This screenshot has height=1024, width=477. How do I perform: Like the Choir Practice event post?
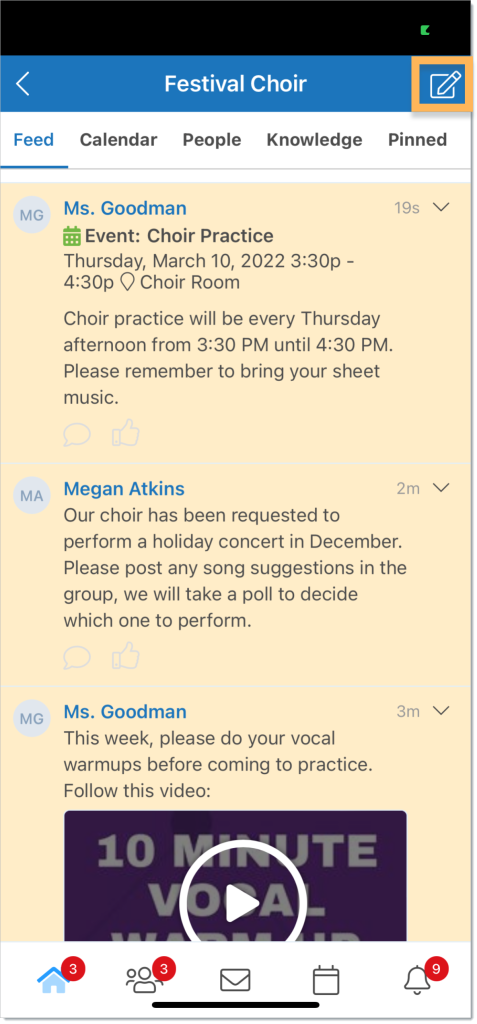pyautogui.click(x=125, y=433)
